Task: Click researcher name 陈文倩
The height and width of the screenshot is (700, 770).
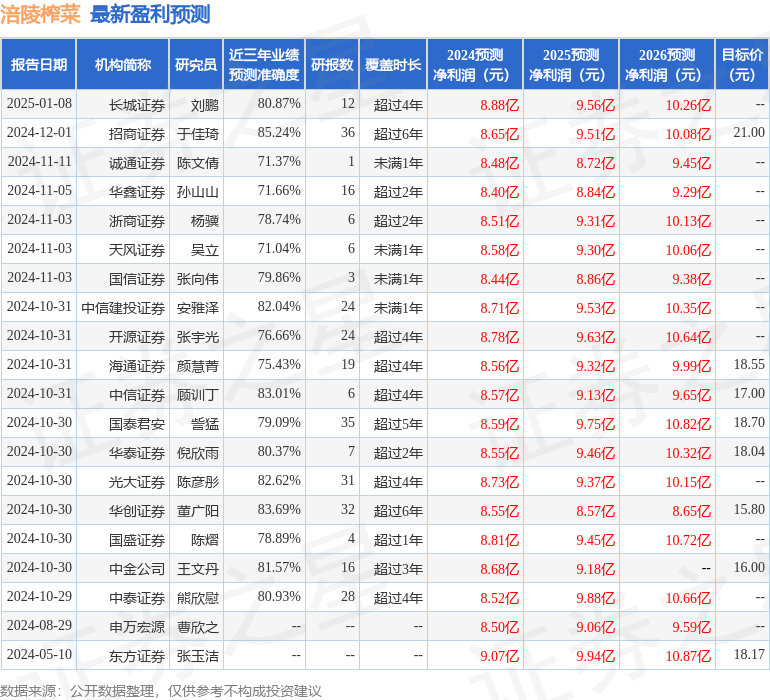Action: click(x=198, y=163)
